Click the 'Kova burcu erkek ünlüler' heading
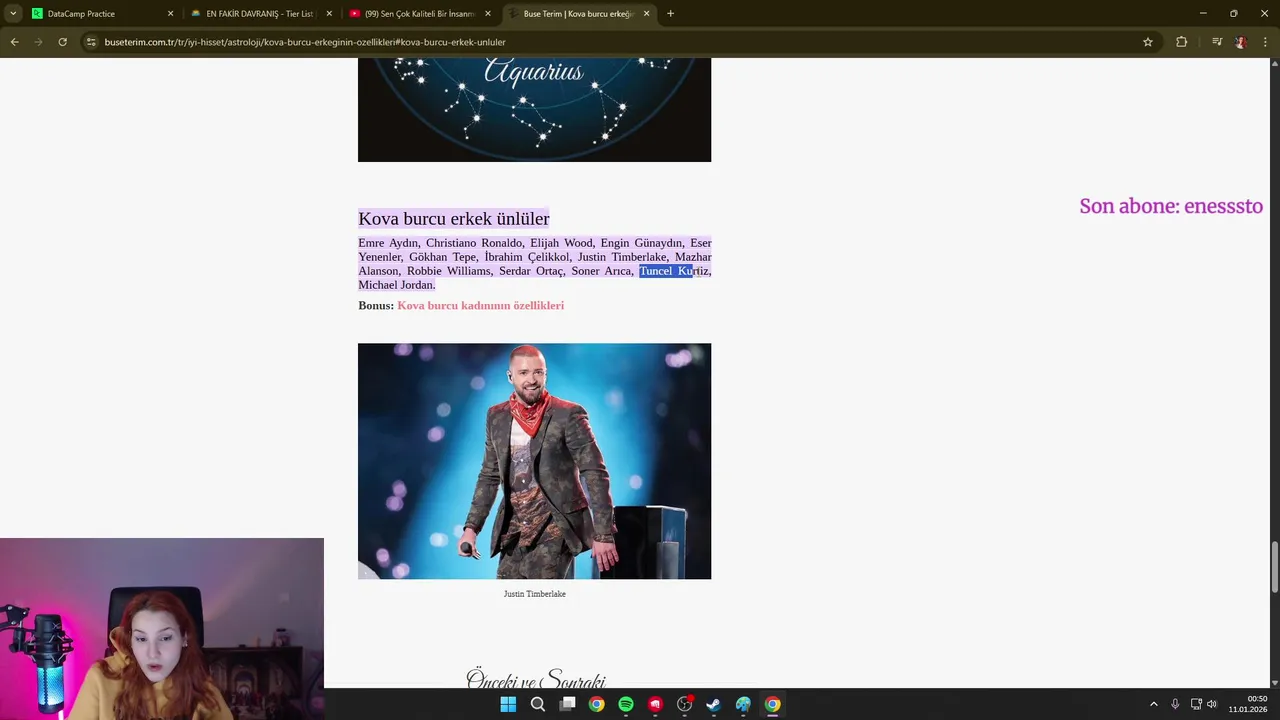 point(454,218)
